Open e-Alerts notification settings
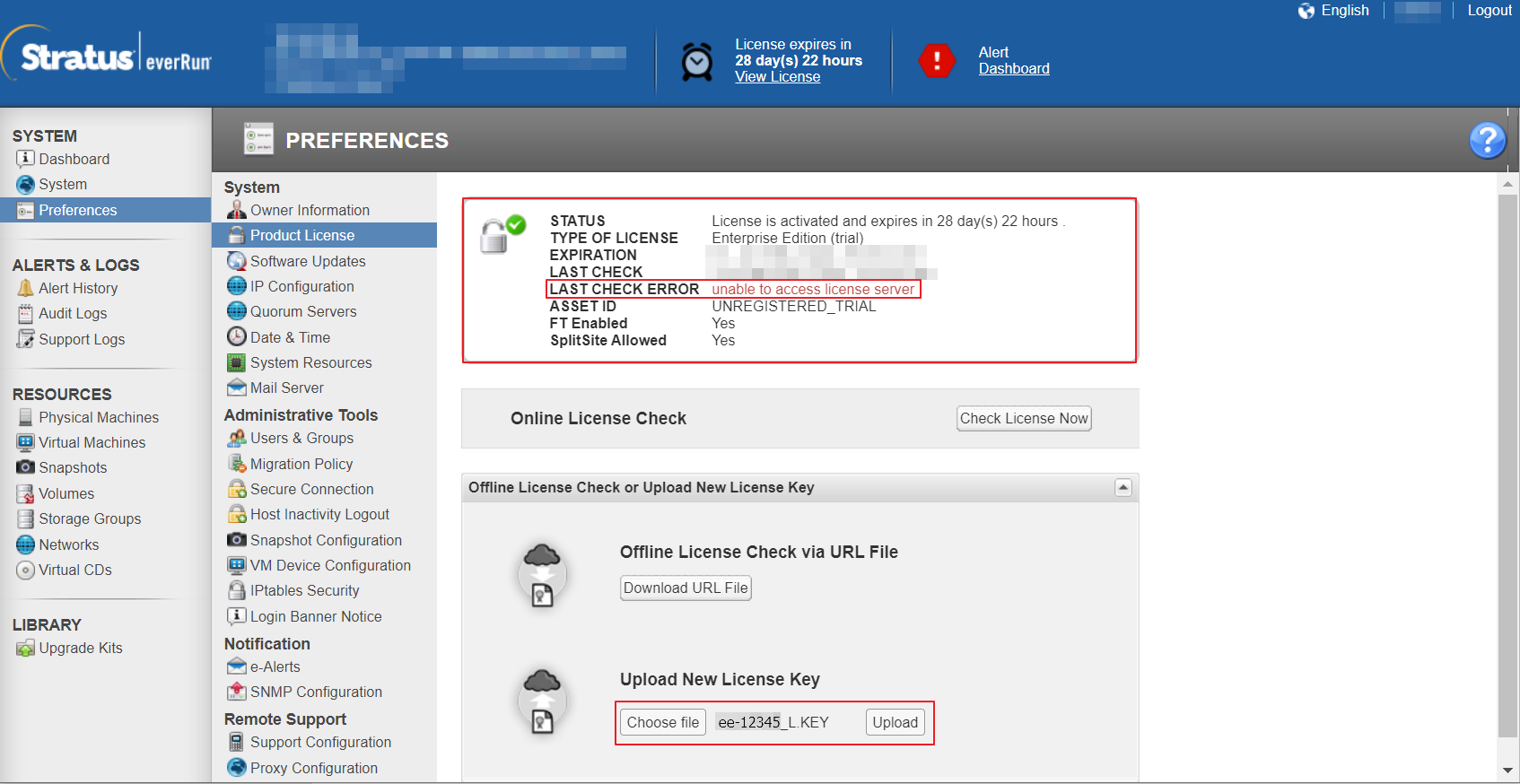1520x784 pixels. (x=275, y=666)
